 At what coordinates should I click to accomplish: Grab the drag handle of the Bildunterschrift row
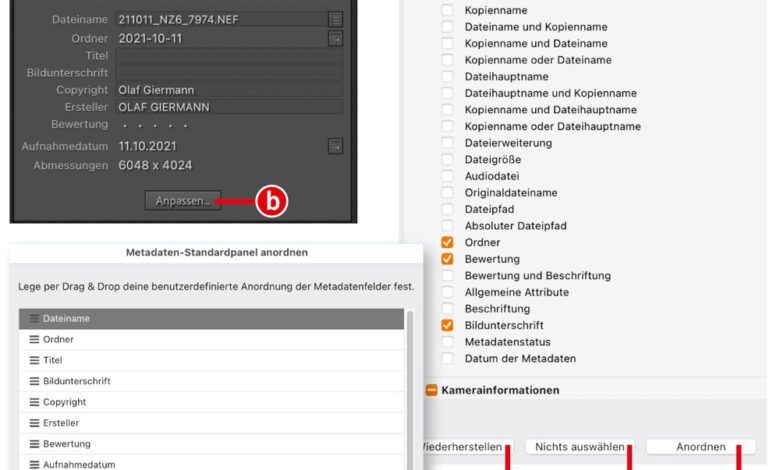pyautogui.click(x=34, y=381)
